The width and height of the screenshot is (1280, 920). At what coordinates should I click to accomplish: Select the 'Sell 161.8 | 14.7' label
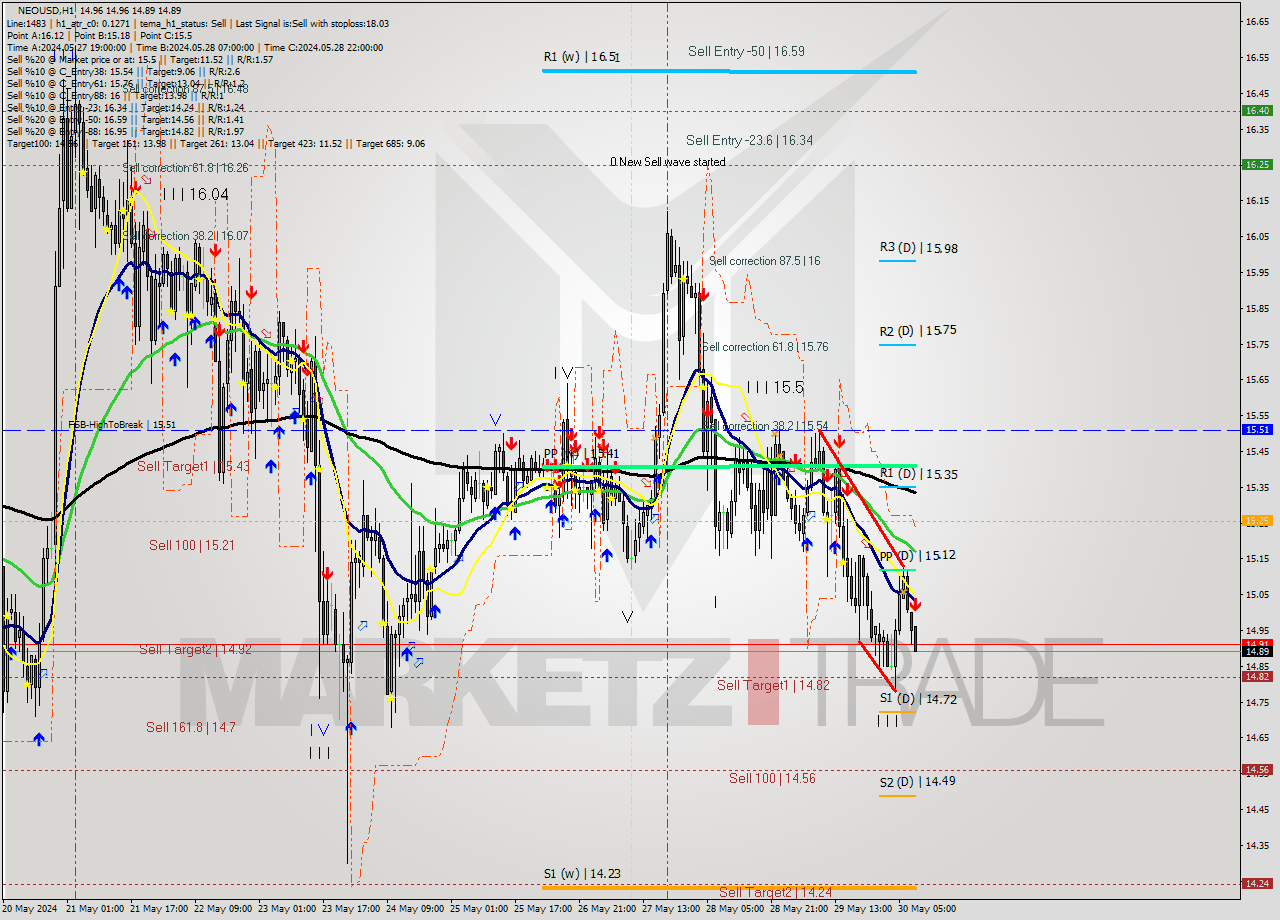coord(191,727)
